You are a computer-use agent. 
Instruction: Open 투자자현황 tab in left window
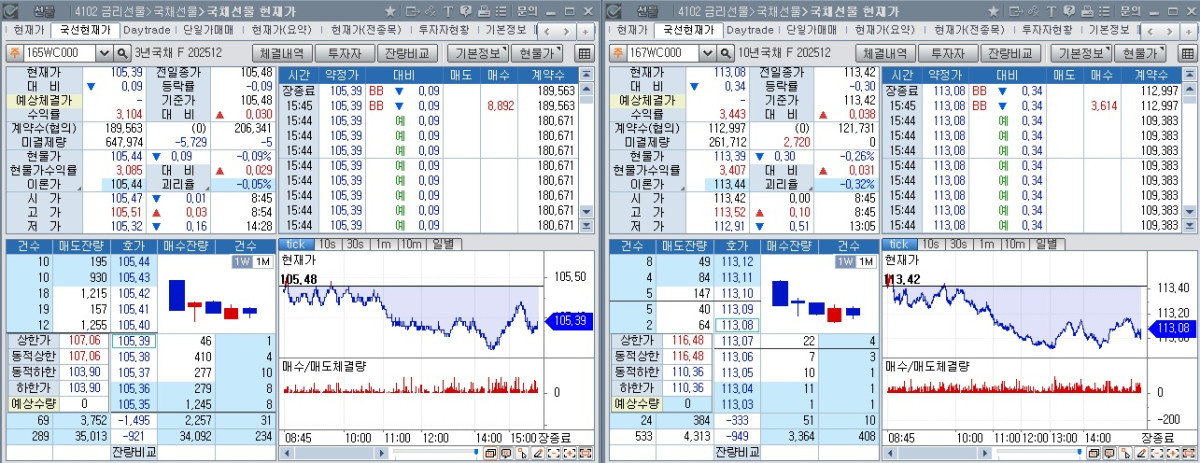click(444, 30)
